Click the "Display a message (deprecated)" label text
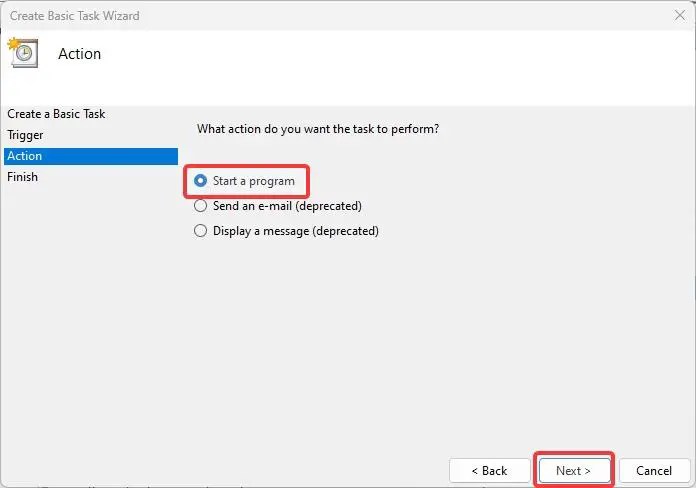Screen dimensions: 696x488 click(296, 231)
